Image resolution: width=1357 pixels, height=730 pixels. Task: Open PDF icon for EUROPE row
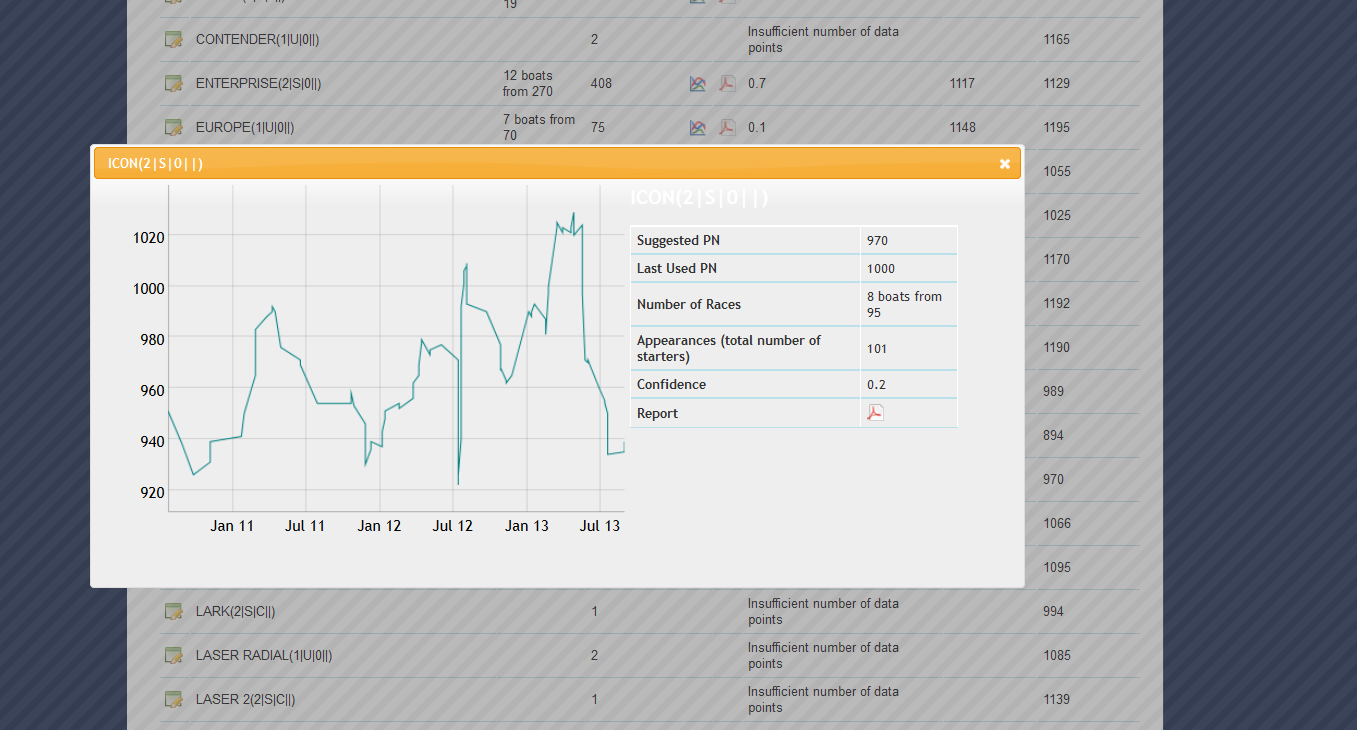(x=727, y=128)
